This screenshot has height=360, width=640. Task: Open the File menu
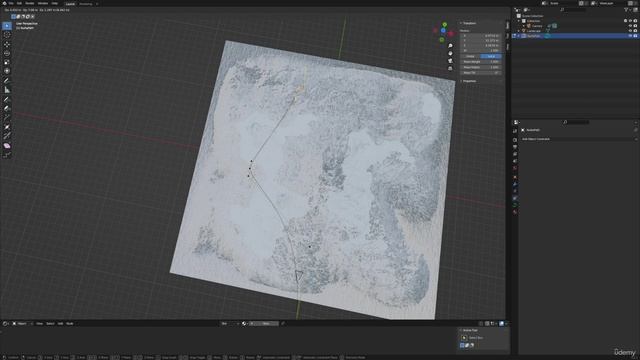coord(11,3)
